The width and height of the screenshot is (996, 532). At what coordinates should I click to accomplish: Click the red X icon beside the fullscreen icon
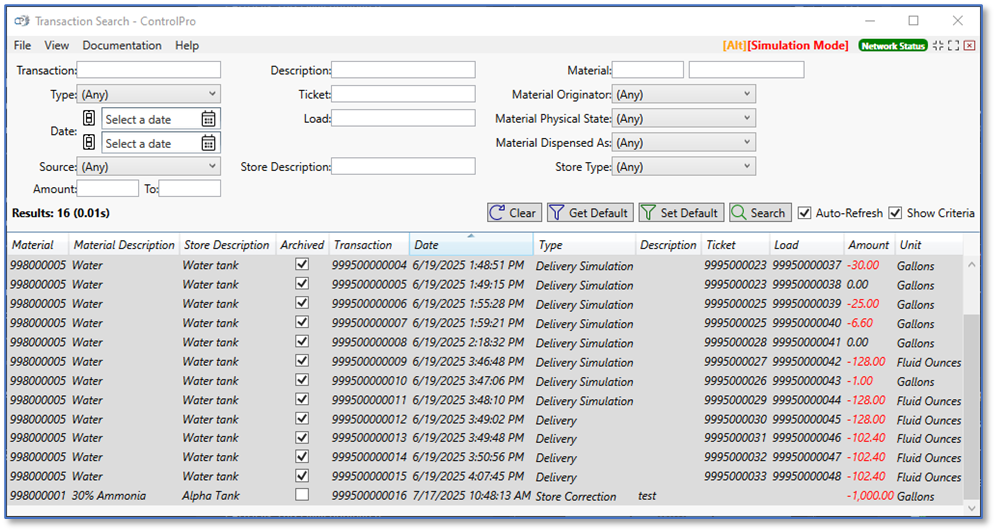pos(969,46)
